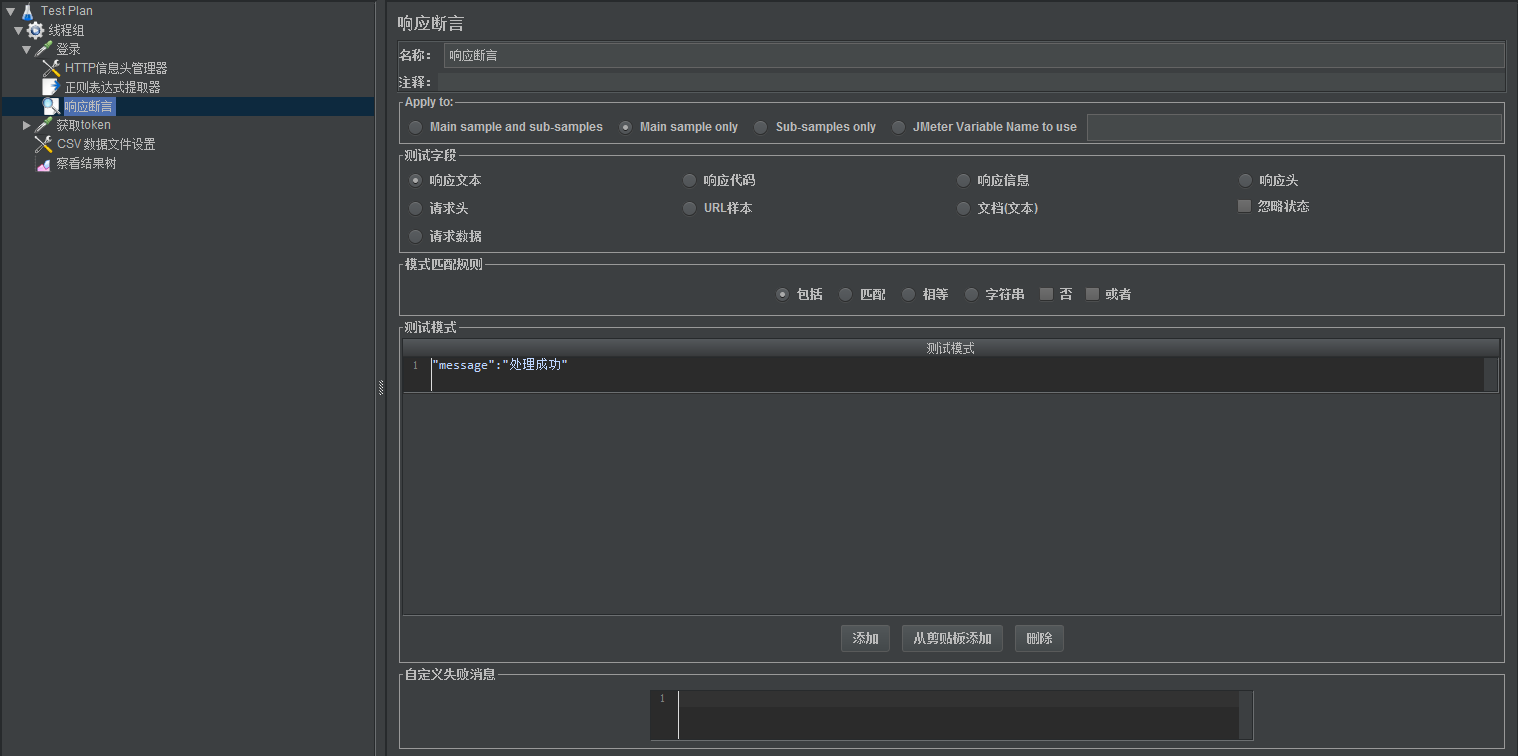Viewport: 1518px width, 756px height.
Task: Click the 正则表达式提取器 document icon
Action: 50,87
